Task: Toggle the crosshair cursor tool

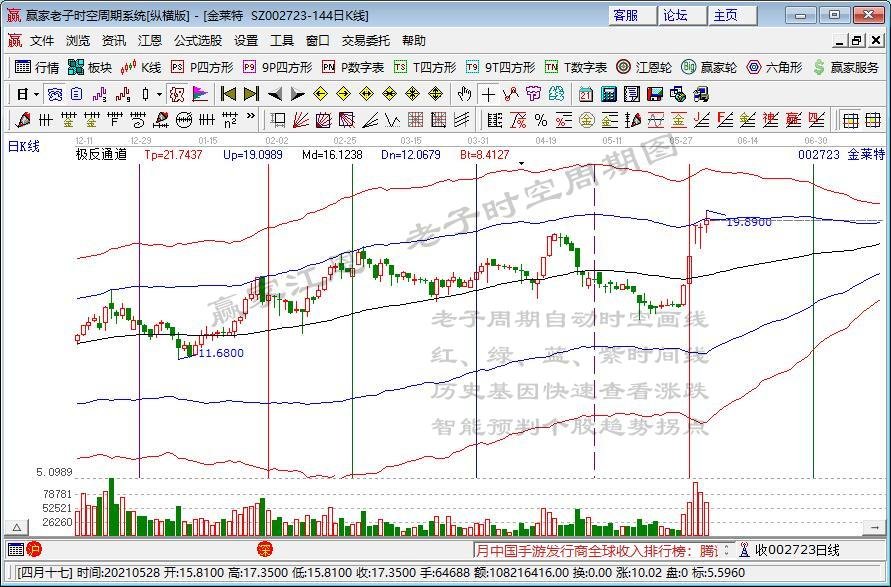Action: tap(488, 94)
